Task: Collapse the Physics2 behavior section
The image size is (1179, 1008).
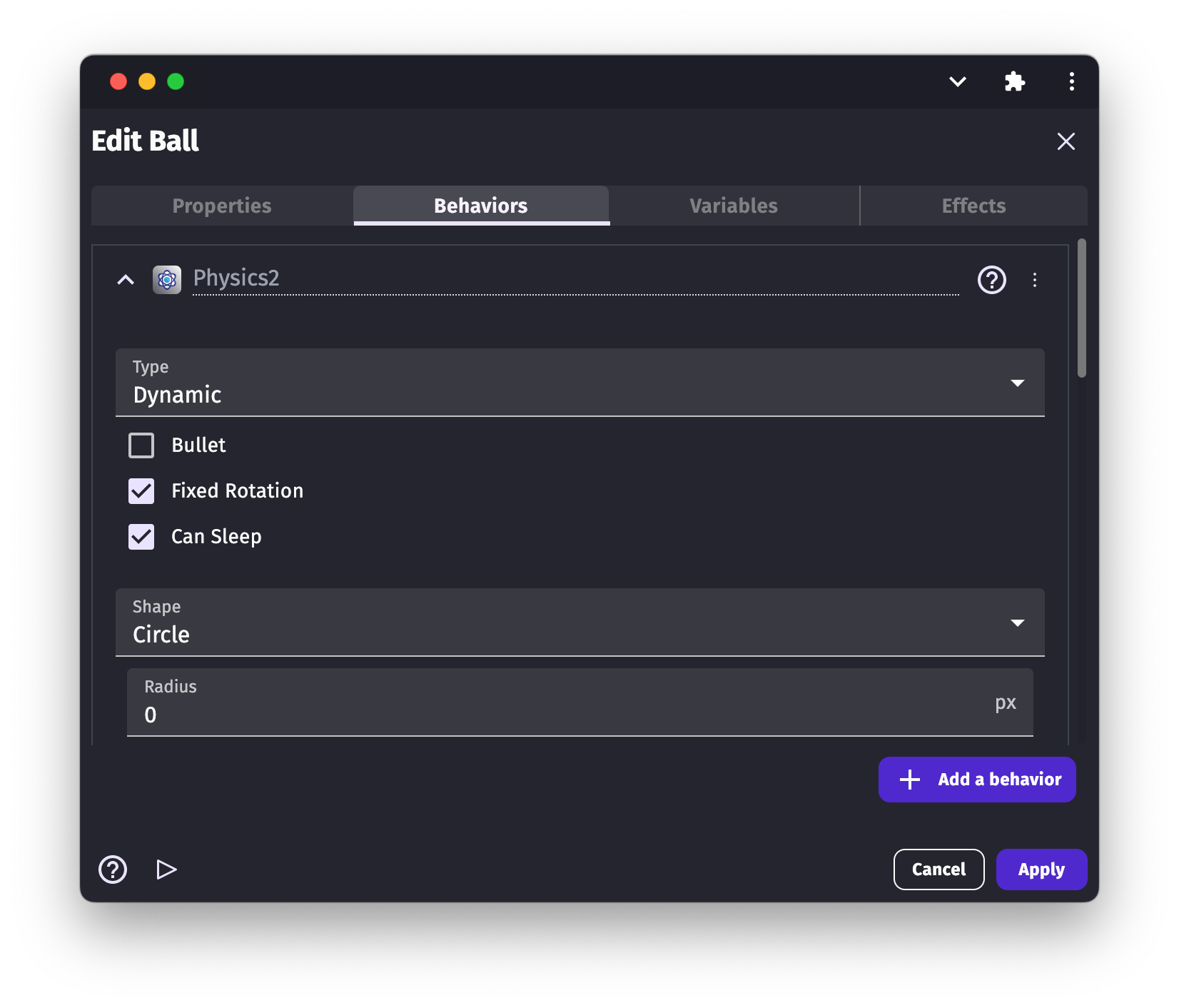Action: [126, 280]
